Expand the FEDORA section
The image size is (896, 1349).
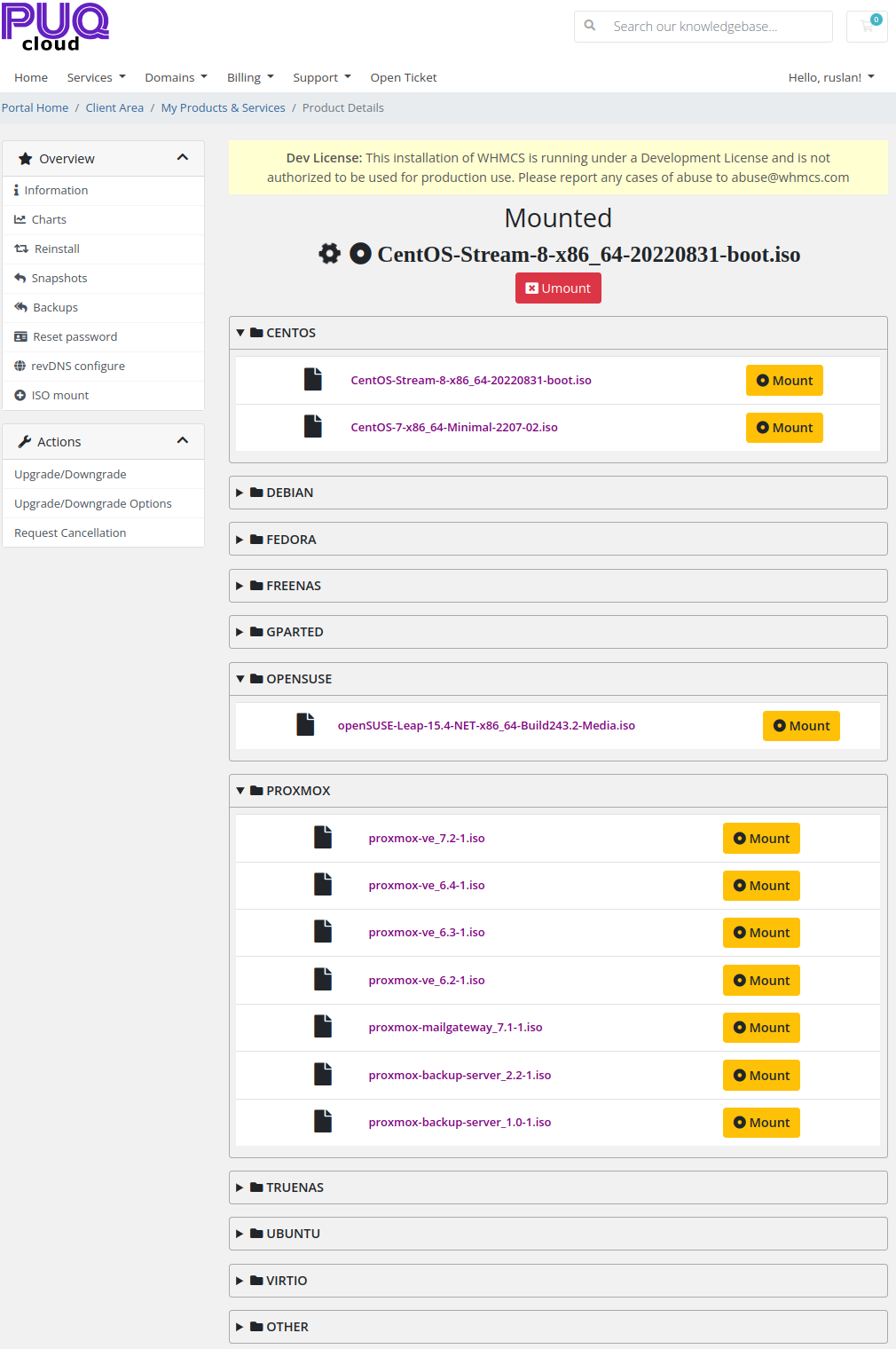pyautogui.click(x=558, y=539)
